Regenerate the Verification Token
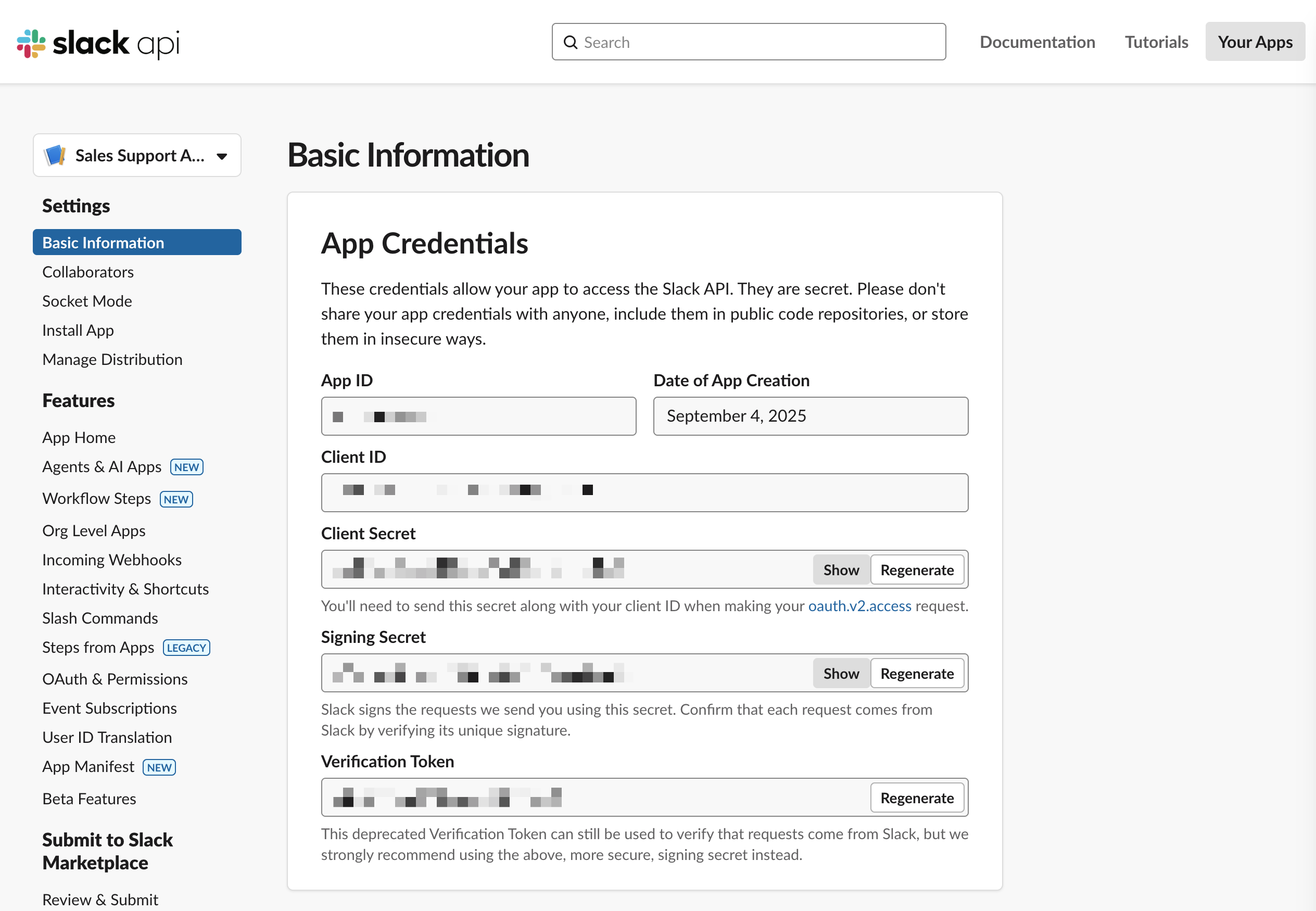Image resolution: width=1316 pixels, height=911 pixels. point(916,798)
